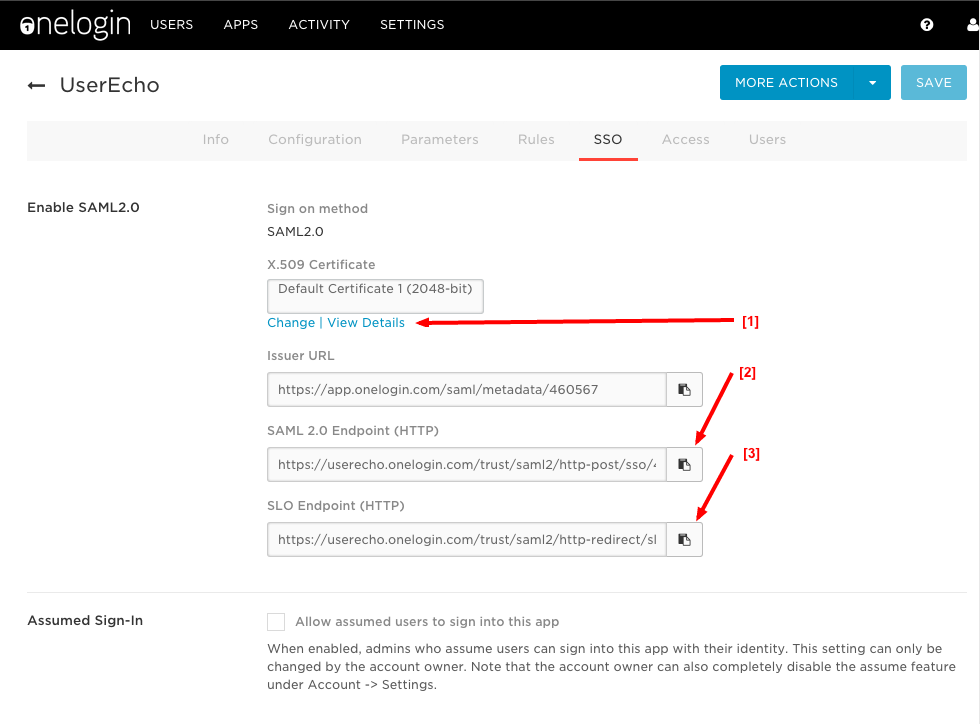The image size is (980, 724).
Task: Copy the SLO Endpoint URL
Action: pos(684,540)
